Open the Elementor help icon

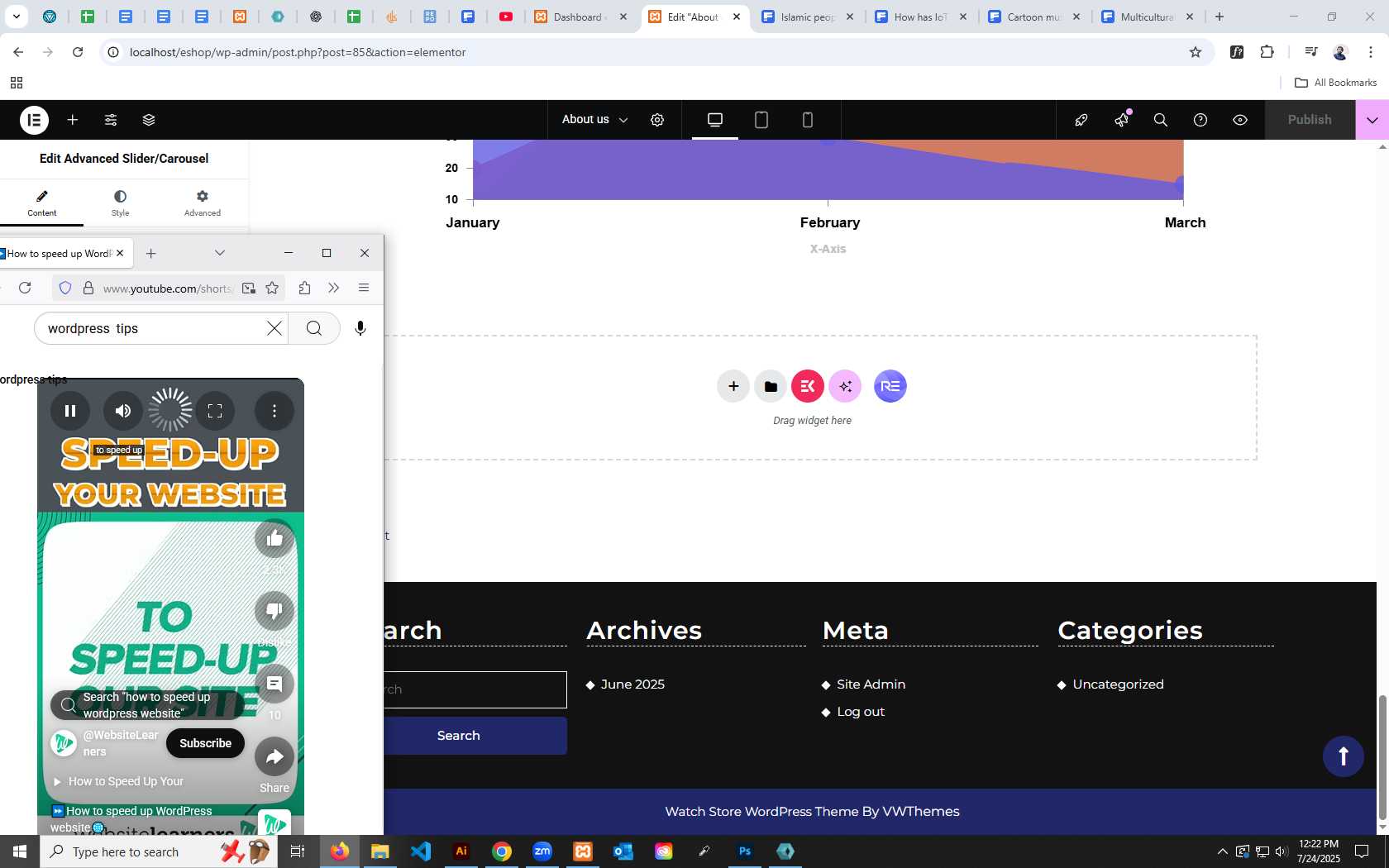coord(1200,120)
